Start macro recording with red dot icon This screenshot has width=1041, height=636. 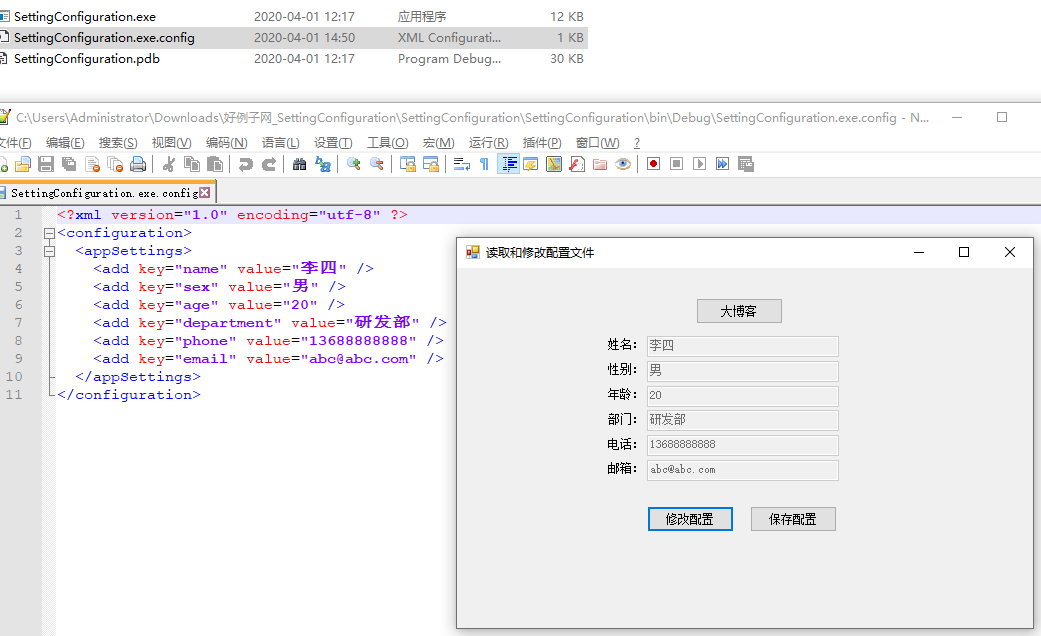click(653, 164)
